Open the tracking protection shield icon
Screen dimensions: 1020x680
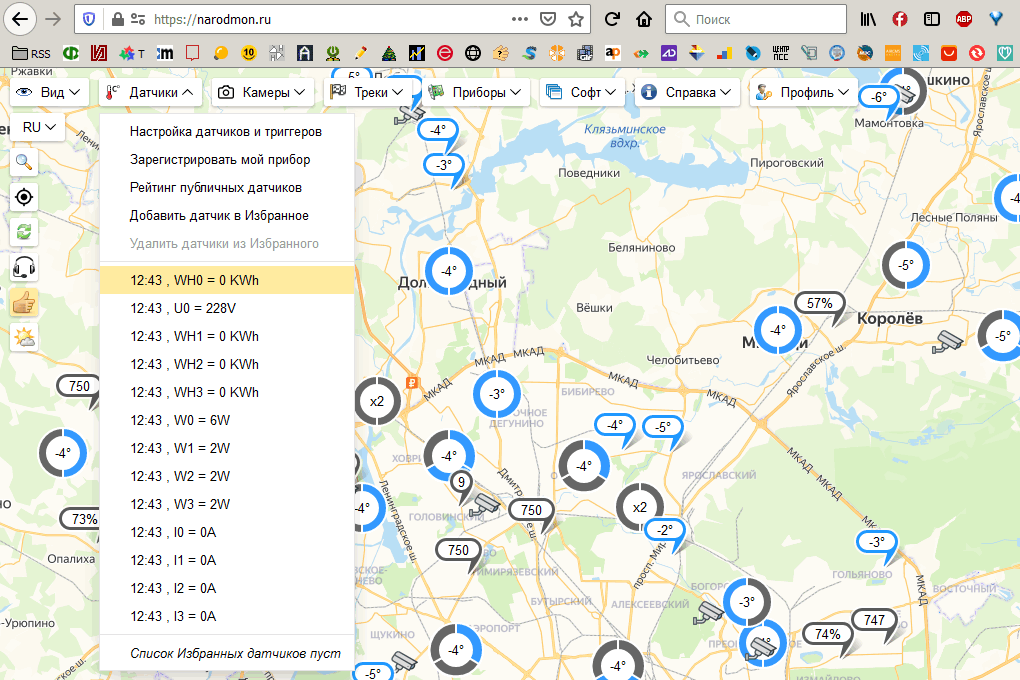point(89,19)
